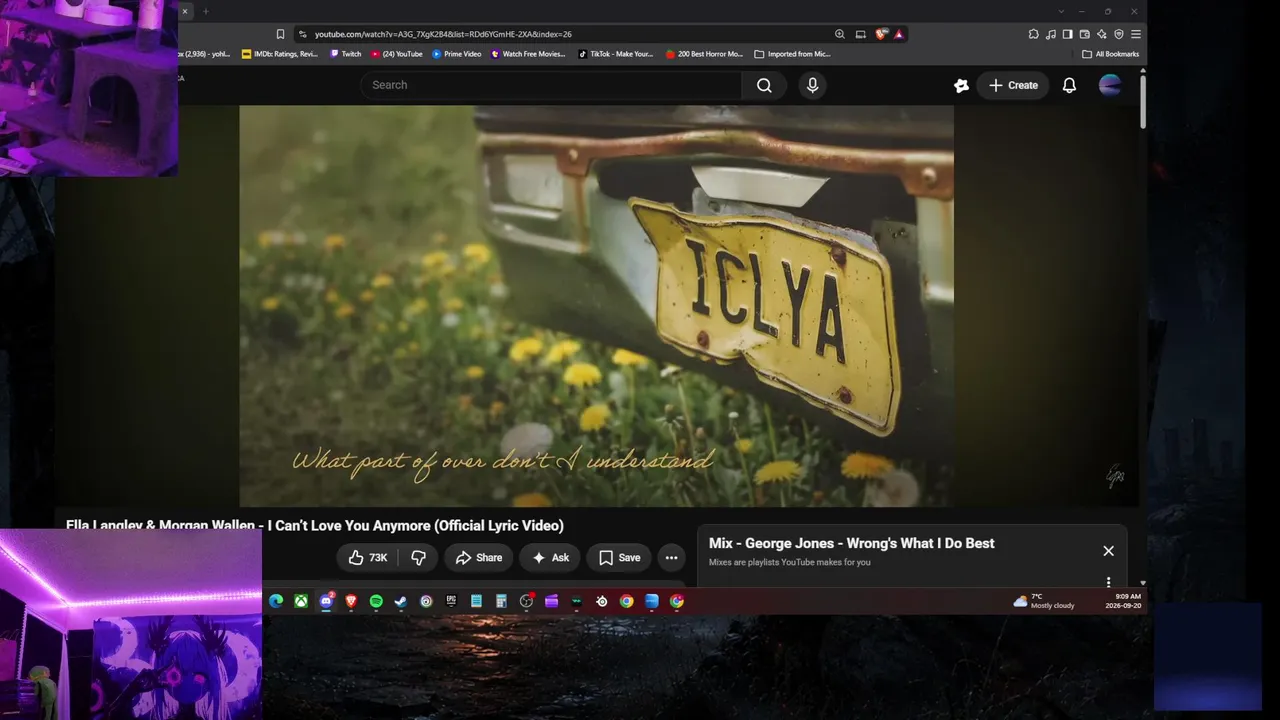Dislike the video with thumbs down
Screen dimensions: 1280x720
click(419, 558)
